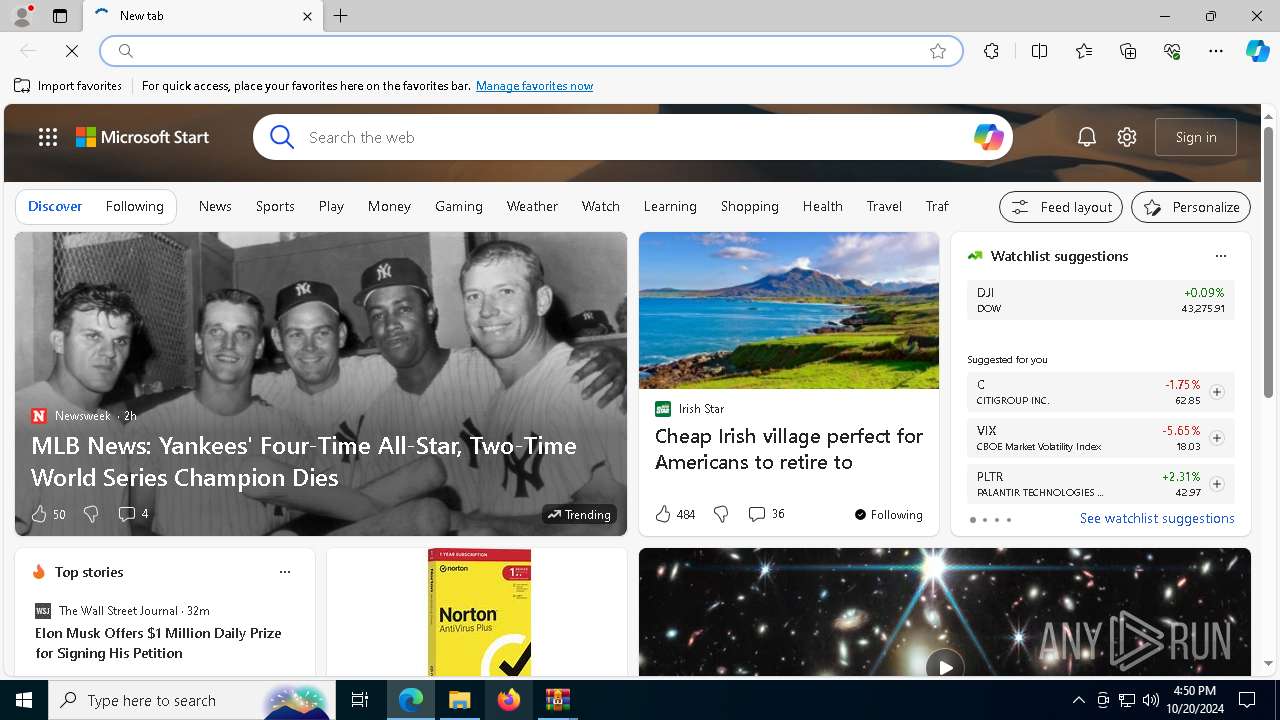This screenshot has height=720, width=1280.
Task: Open the DJI DOW stock row
Action: (1100, 300)
